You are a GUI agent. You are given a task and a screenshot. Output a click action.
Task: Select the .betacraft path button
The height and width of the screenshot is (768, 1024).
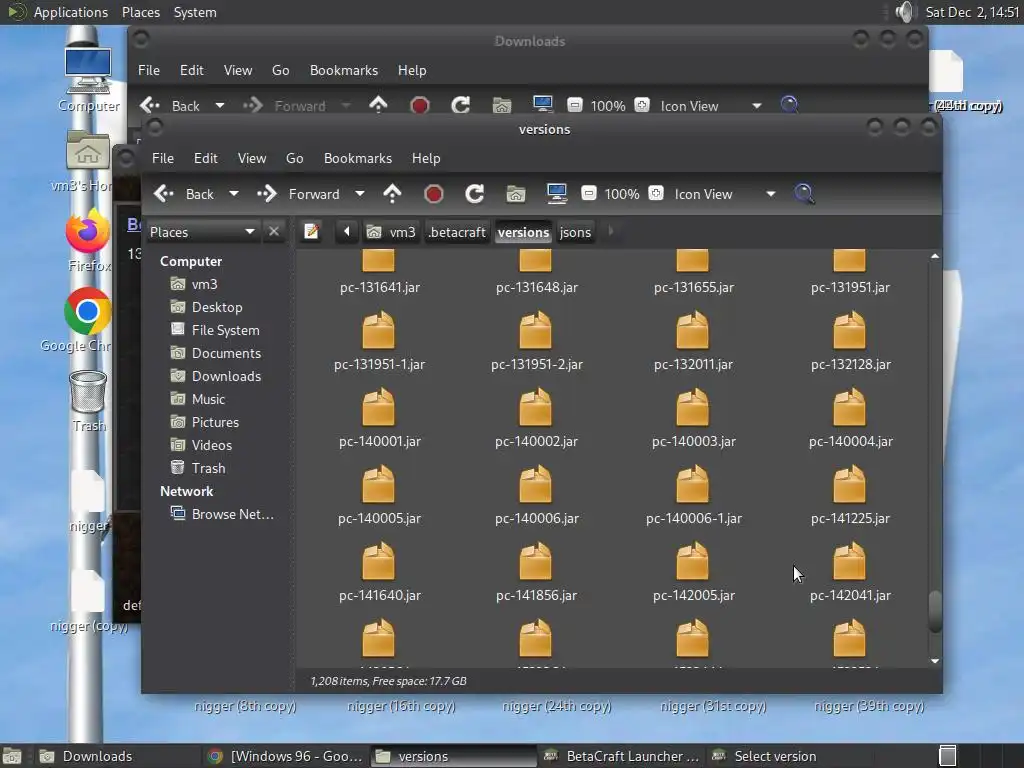pyautogui.click(x=457, y=232)
